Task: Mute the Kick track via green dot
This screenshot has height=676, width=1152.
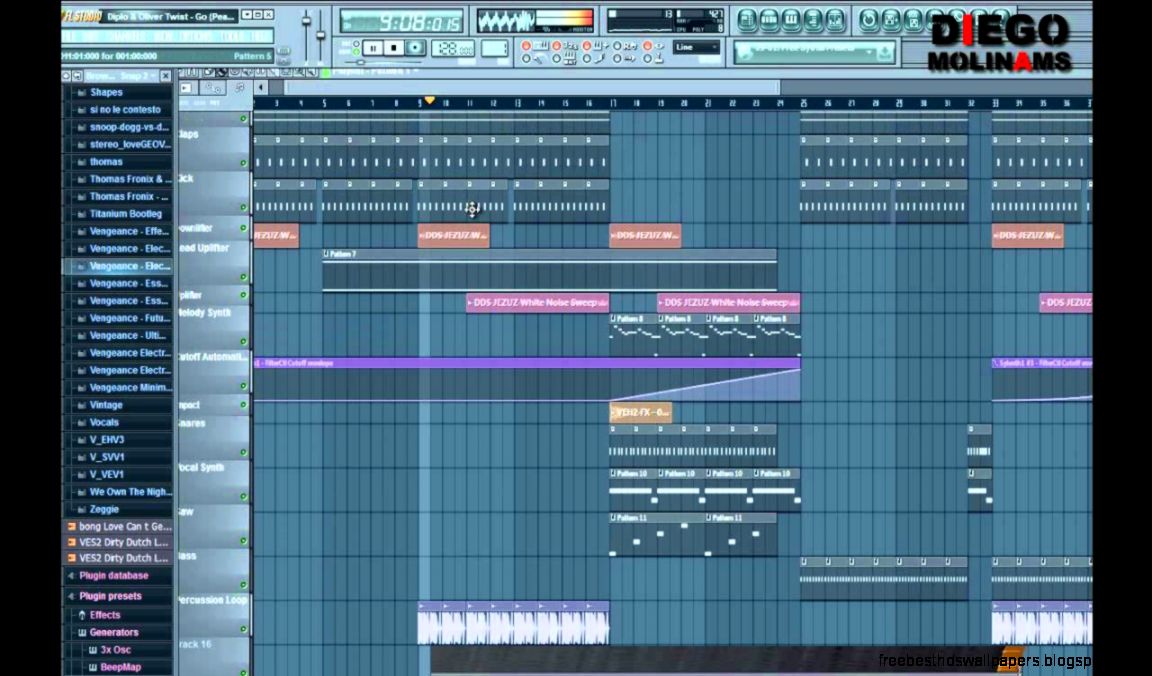Action: (243, 208)
